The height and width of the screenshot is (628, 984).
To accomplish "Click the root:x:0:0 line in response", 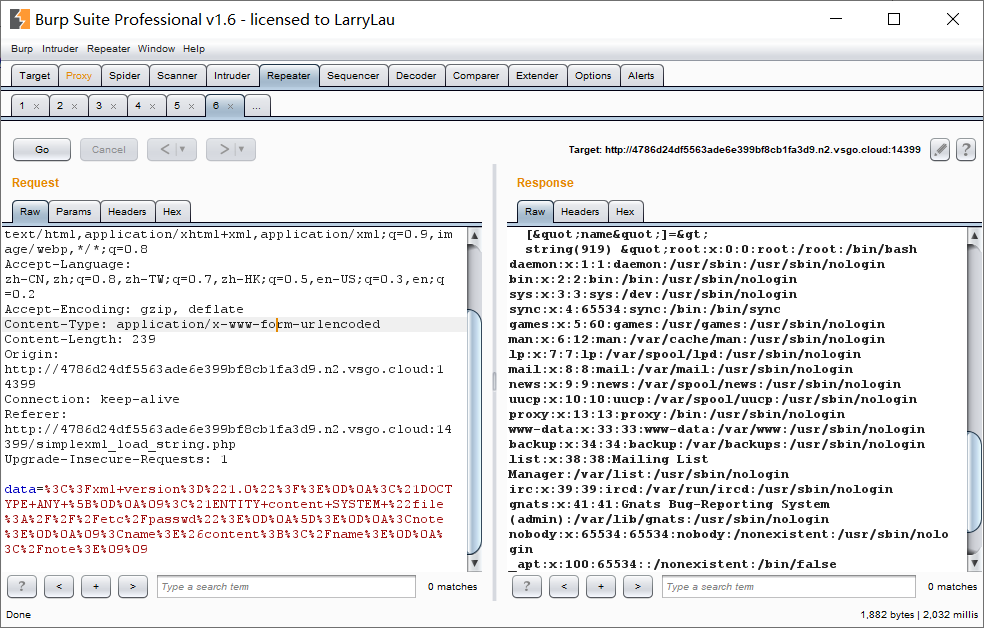I will pyautogui.click(x=721, y=249).
